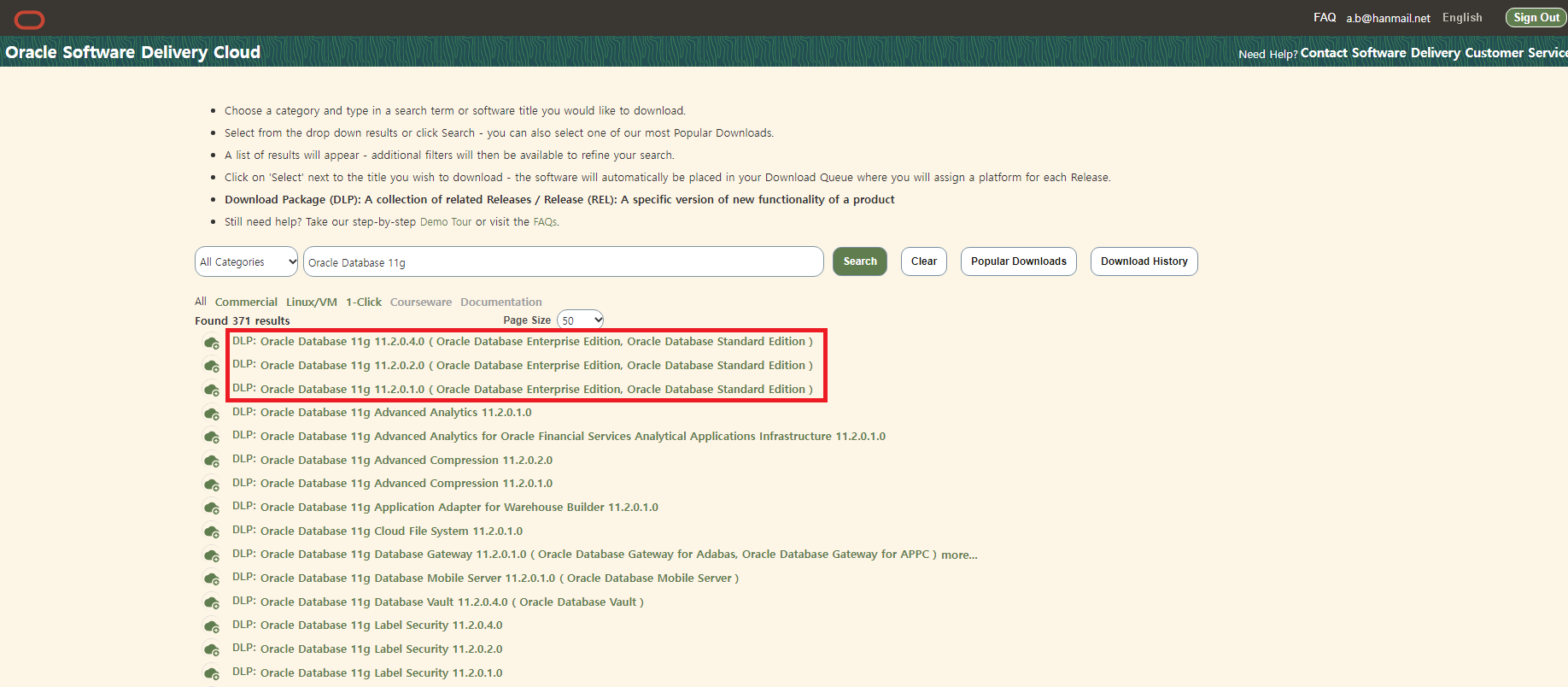Select cloud icon for Advanced Analytics Financial Services row
1568x687 pixels.
[x=212, y=437]
